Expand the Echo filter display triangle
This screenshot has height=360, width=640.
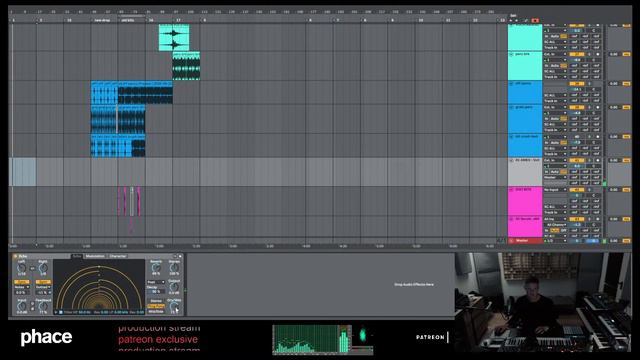click(x=56, y=312)
